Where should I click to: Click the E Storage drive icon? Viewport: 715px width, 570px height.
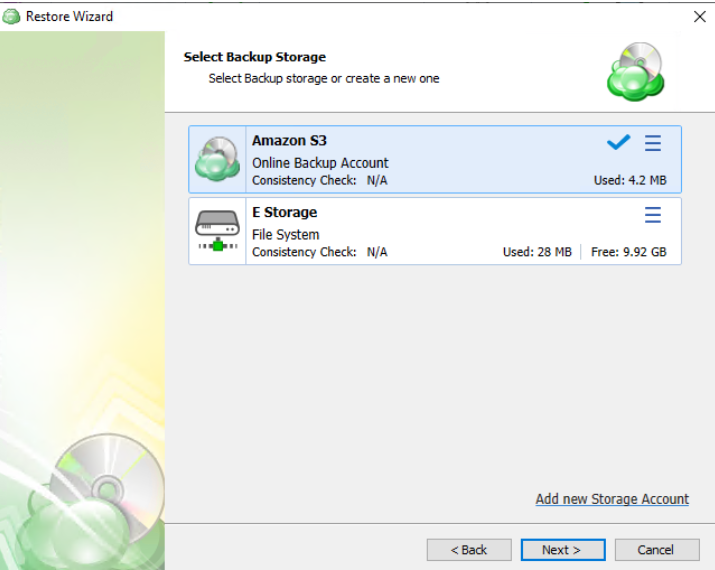click(217, 231)
